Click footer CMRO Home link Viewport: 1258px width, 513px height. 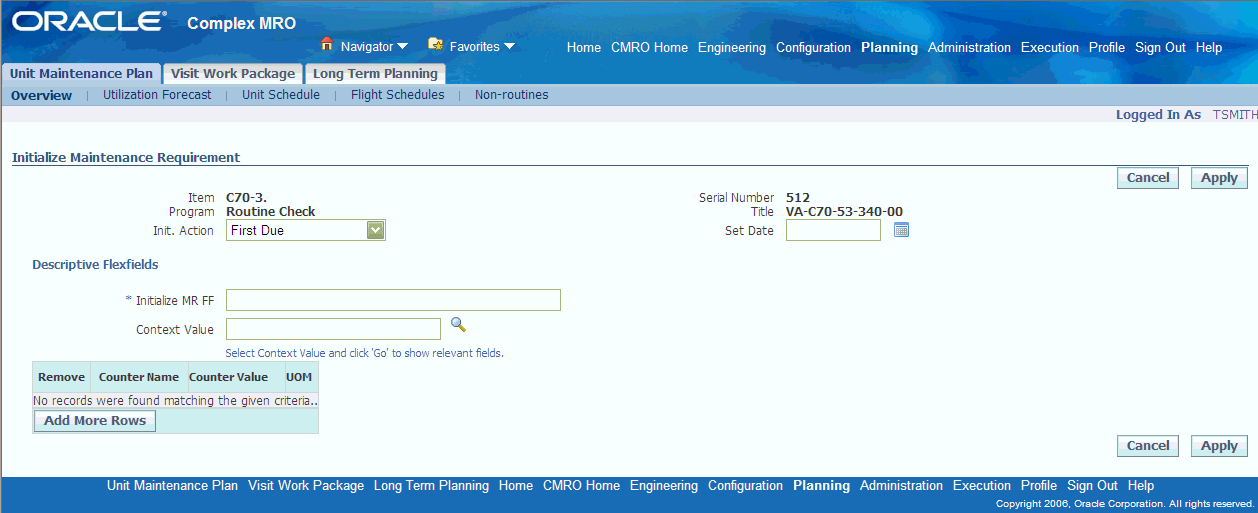click(x=582, y=485)
